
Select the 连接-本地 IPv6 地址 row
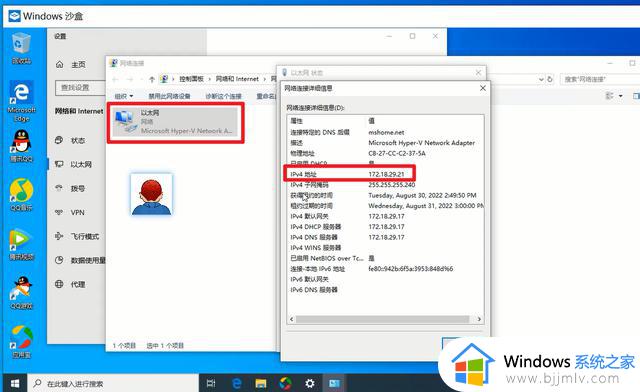[385, 269]
